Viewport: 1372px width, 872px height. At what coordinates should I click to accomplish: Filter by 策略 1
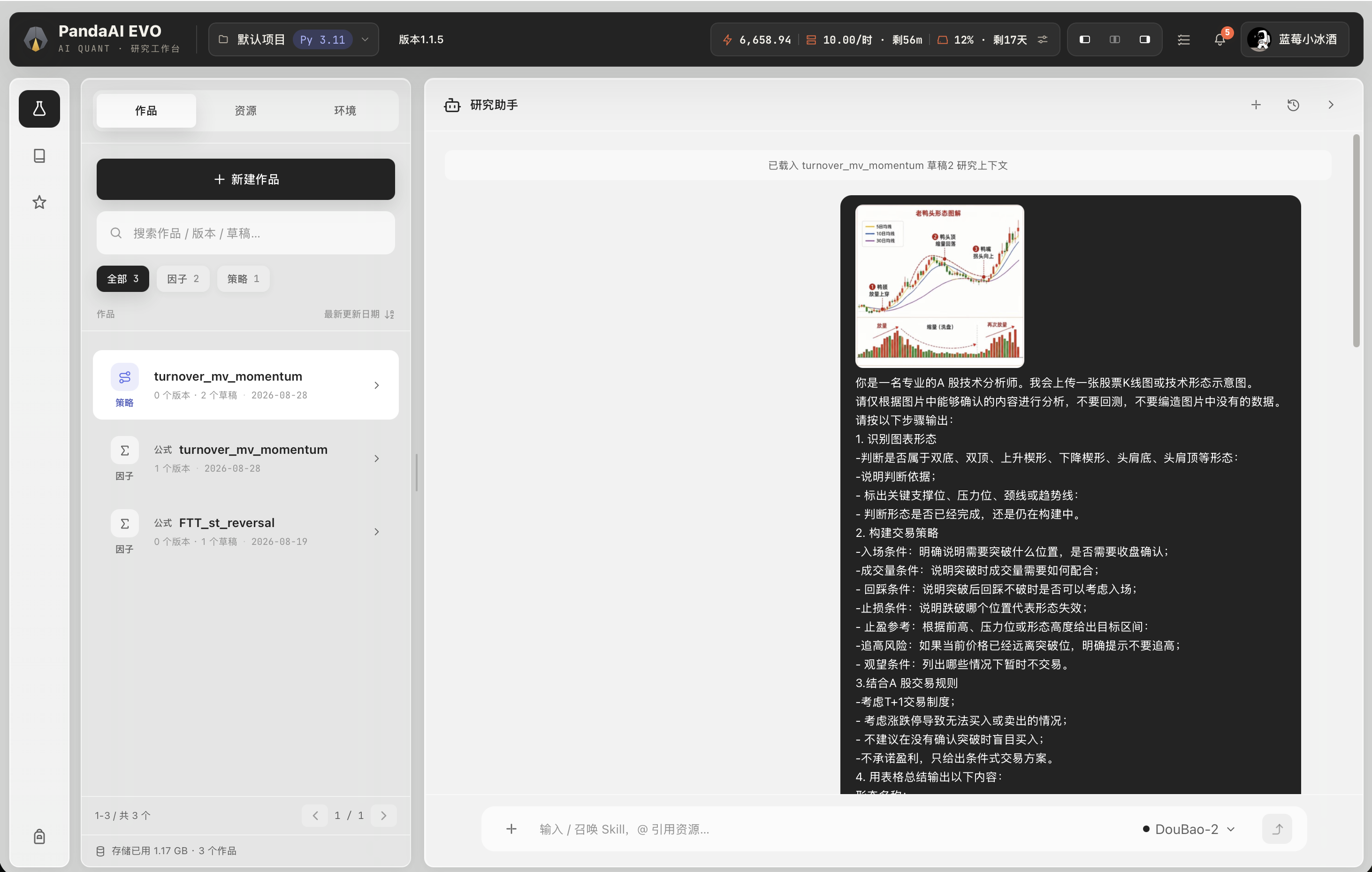click(x=243, y=279)
